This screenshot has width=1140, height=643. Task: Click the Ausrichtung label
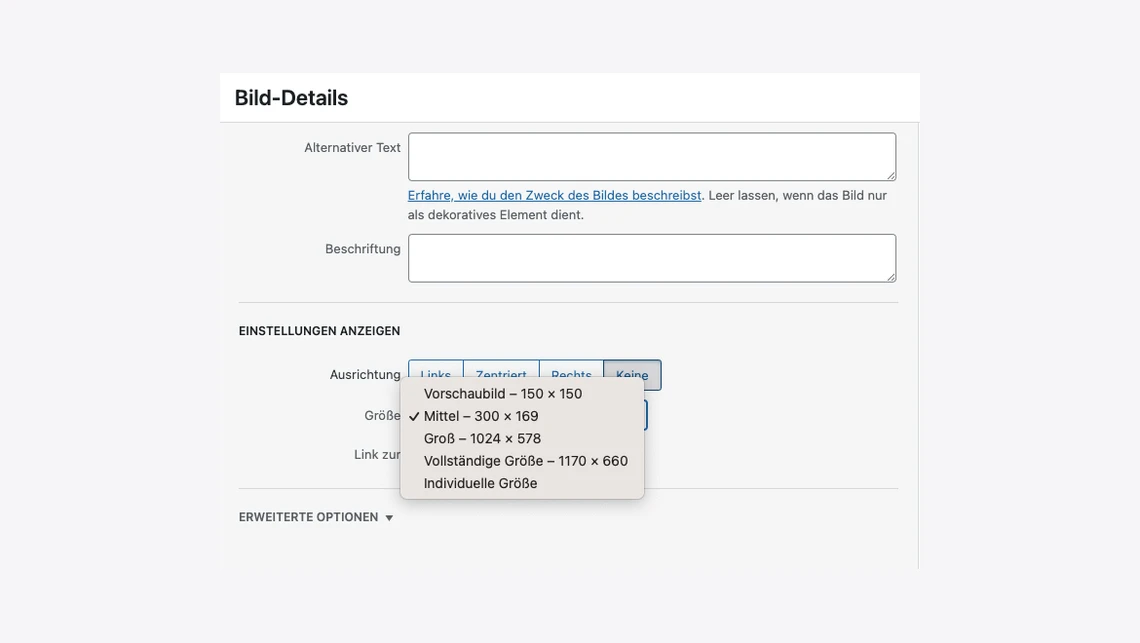tap(365, 374)
